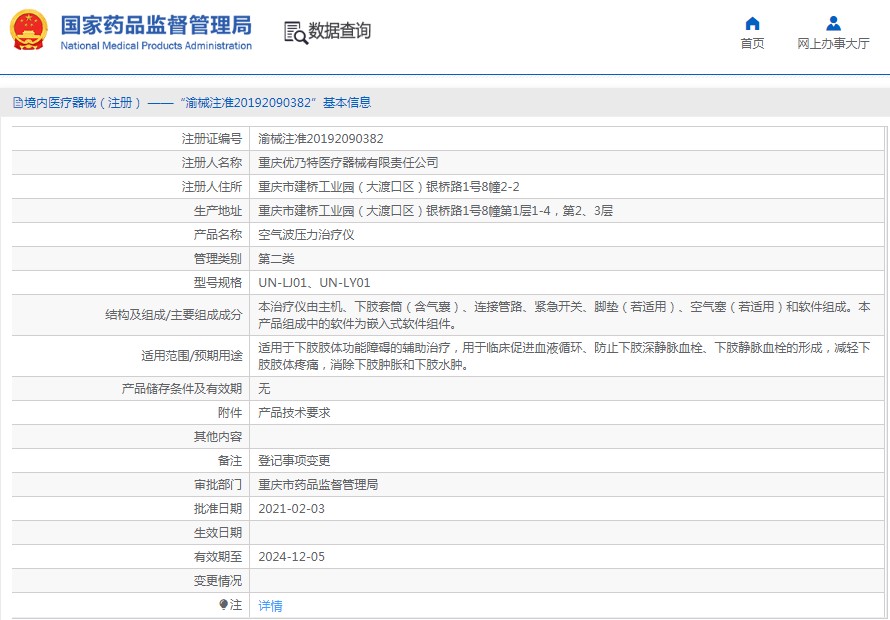Click the 网上办事大厅 person icon

(833, 24)
